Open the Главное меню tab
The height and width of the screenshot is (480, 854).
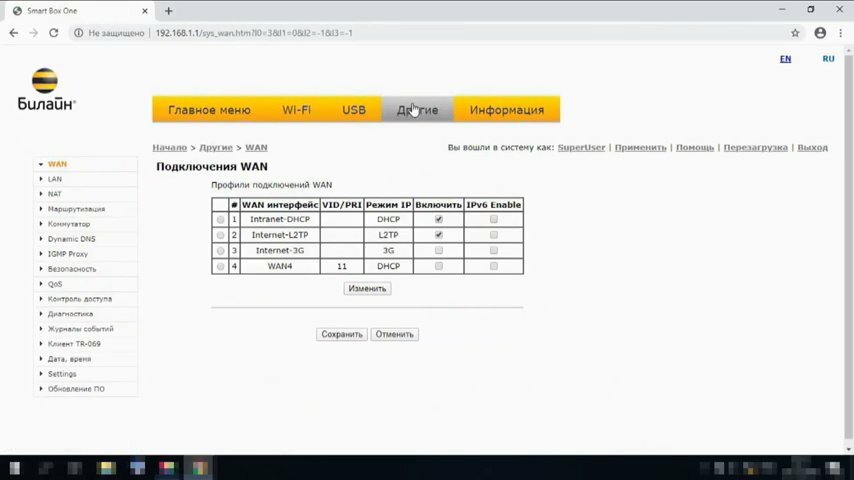pos(209,110)
